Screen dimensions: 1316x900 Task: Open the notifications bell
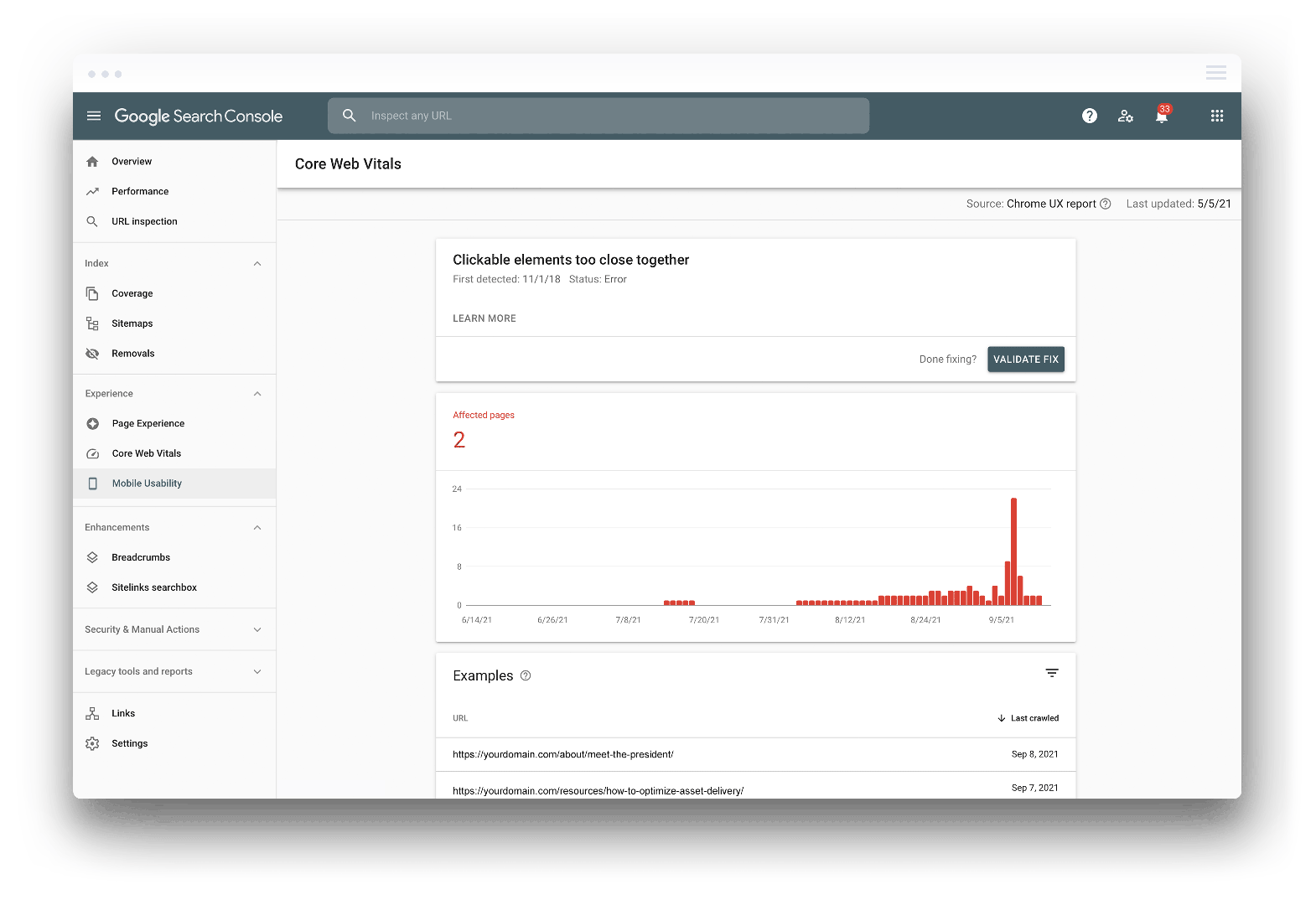point(1162,116)
